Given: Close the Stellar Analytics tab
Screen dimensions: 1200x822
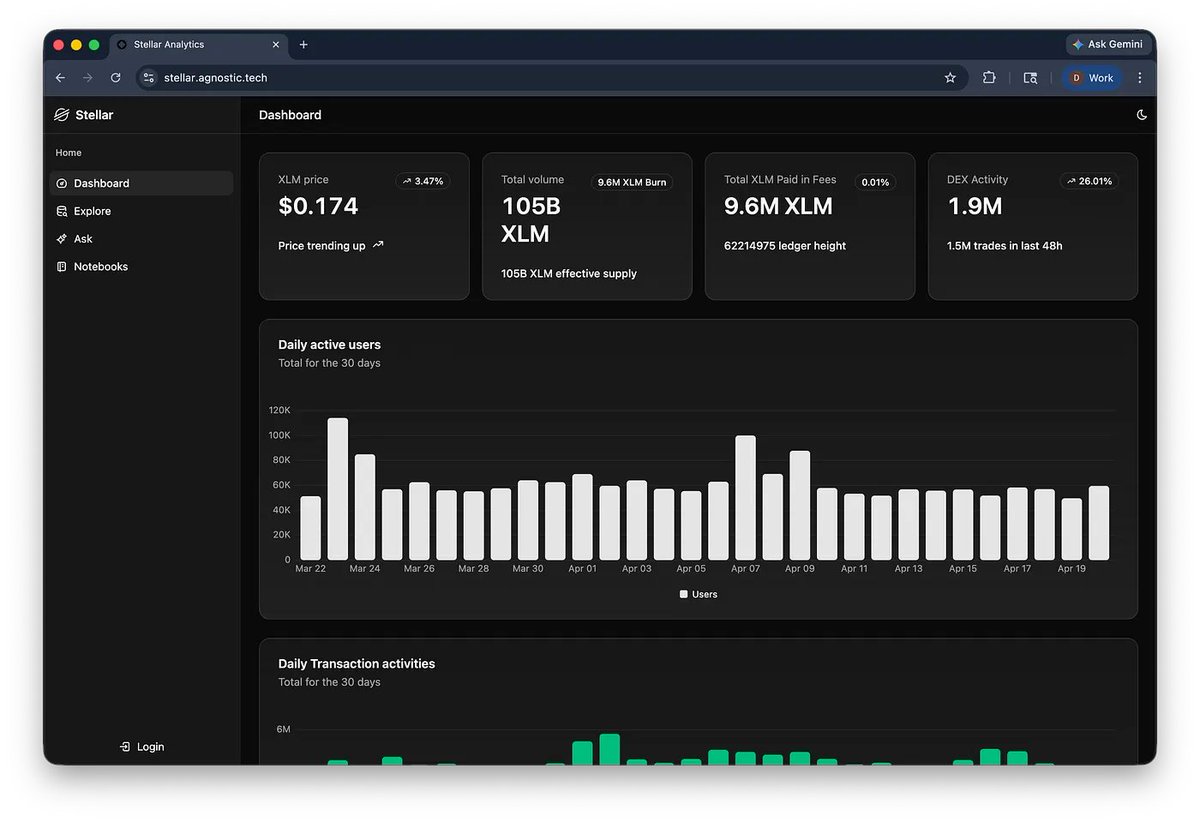Looking at the screenshot, I should [x=276, y=45].
